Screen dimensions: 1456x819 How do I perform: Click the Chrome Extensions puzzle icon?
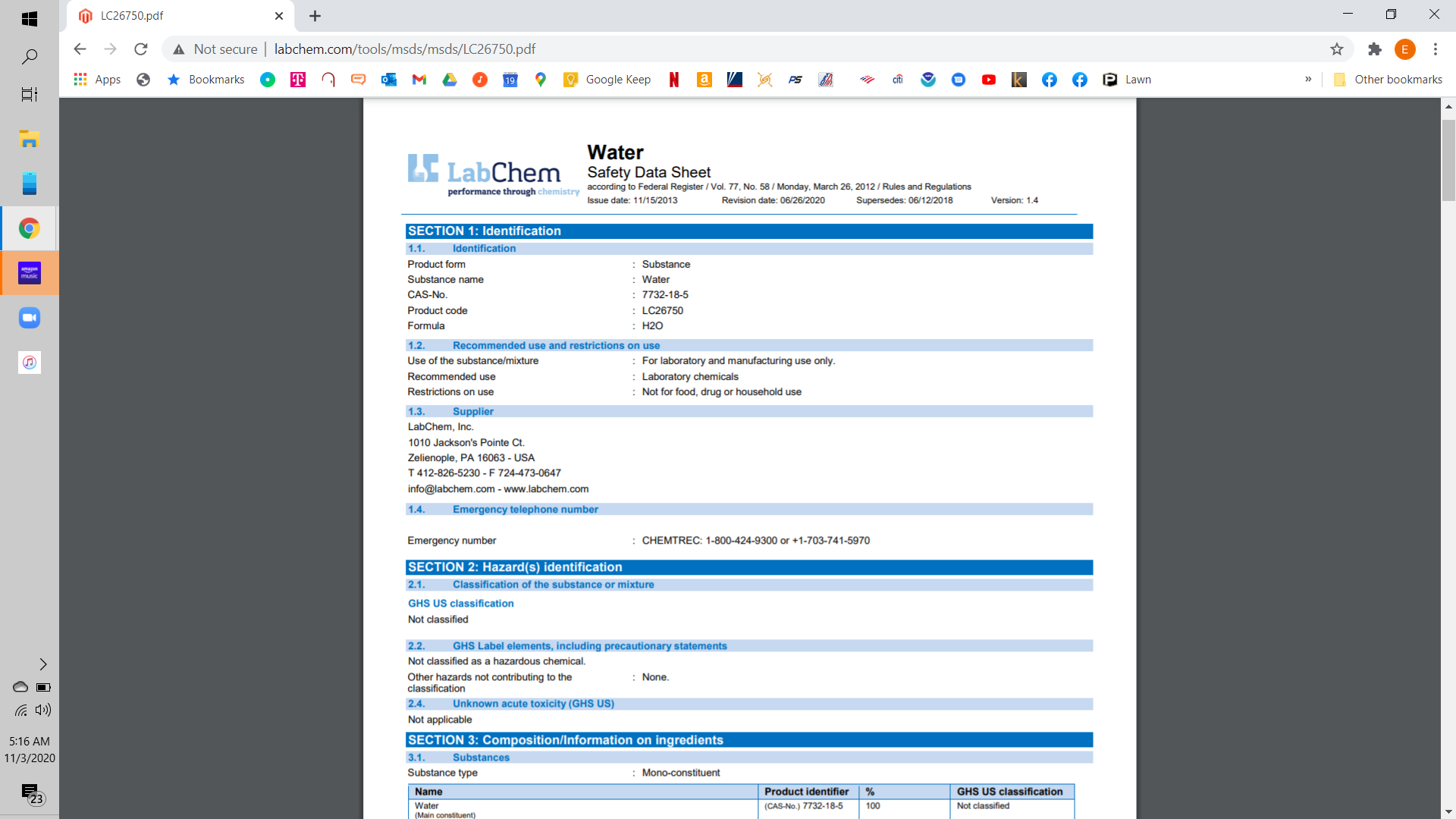(1375, 49)
